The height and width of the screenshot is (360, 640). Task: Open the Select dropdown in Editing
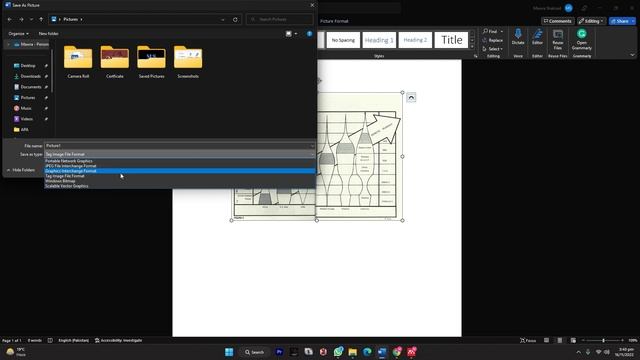(x=493, y=49)
